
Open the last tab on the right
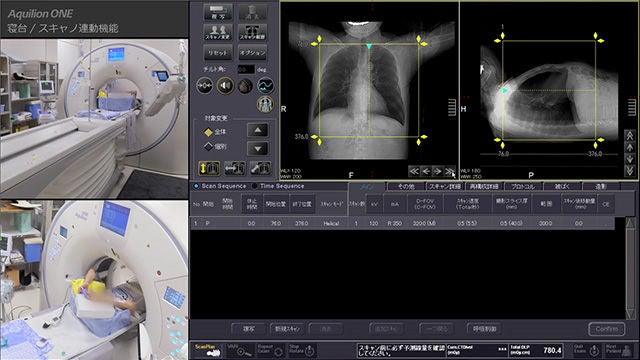point(601,187)
